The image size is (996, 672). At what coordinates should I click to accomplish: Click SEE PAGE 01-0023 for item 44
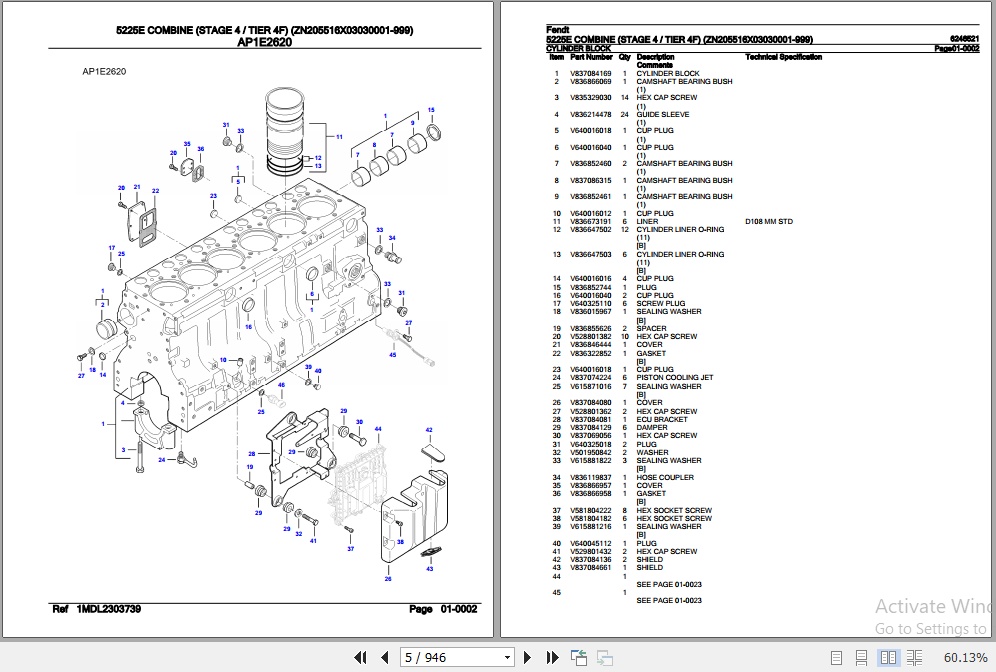click(x=669, y=584)
